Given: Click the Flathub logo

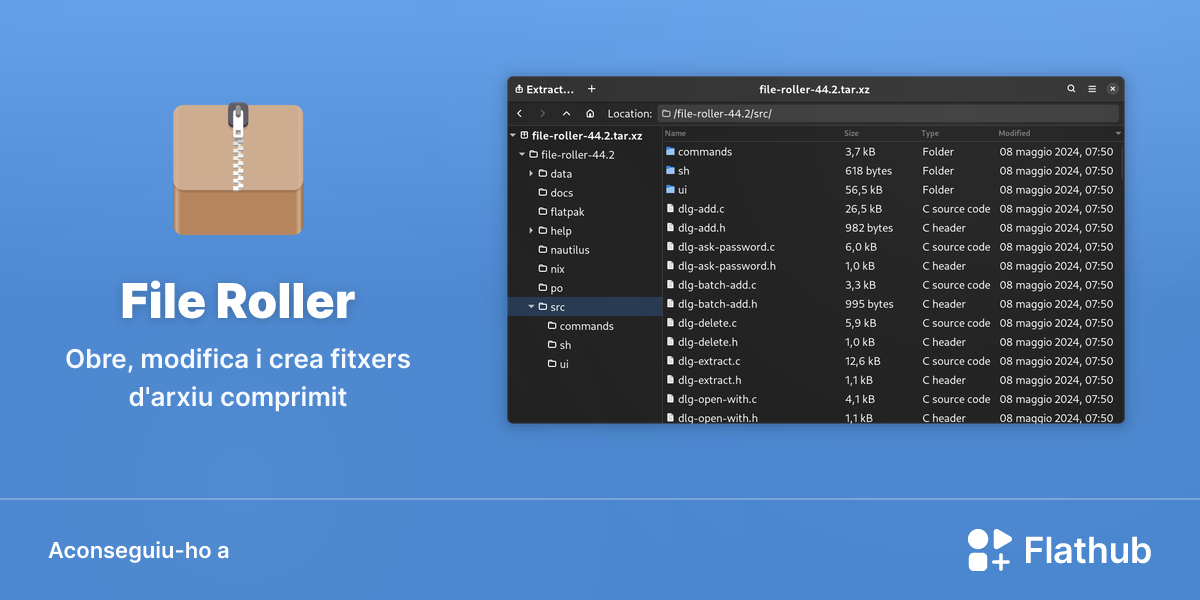Looking at the screenshot, I should click(1059, 550).
